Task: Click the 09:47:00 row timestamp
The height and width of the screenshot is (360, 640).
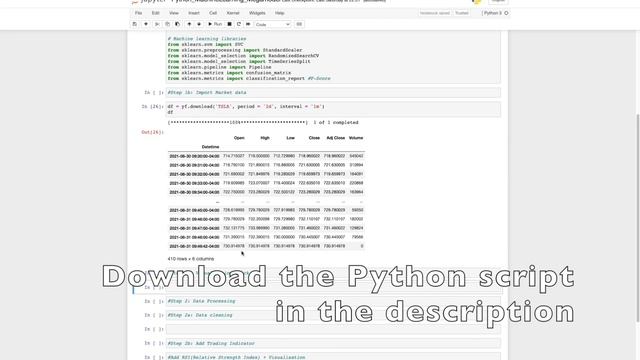Action: [194, 228]
